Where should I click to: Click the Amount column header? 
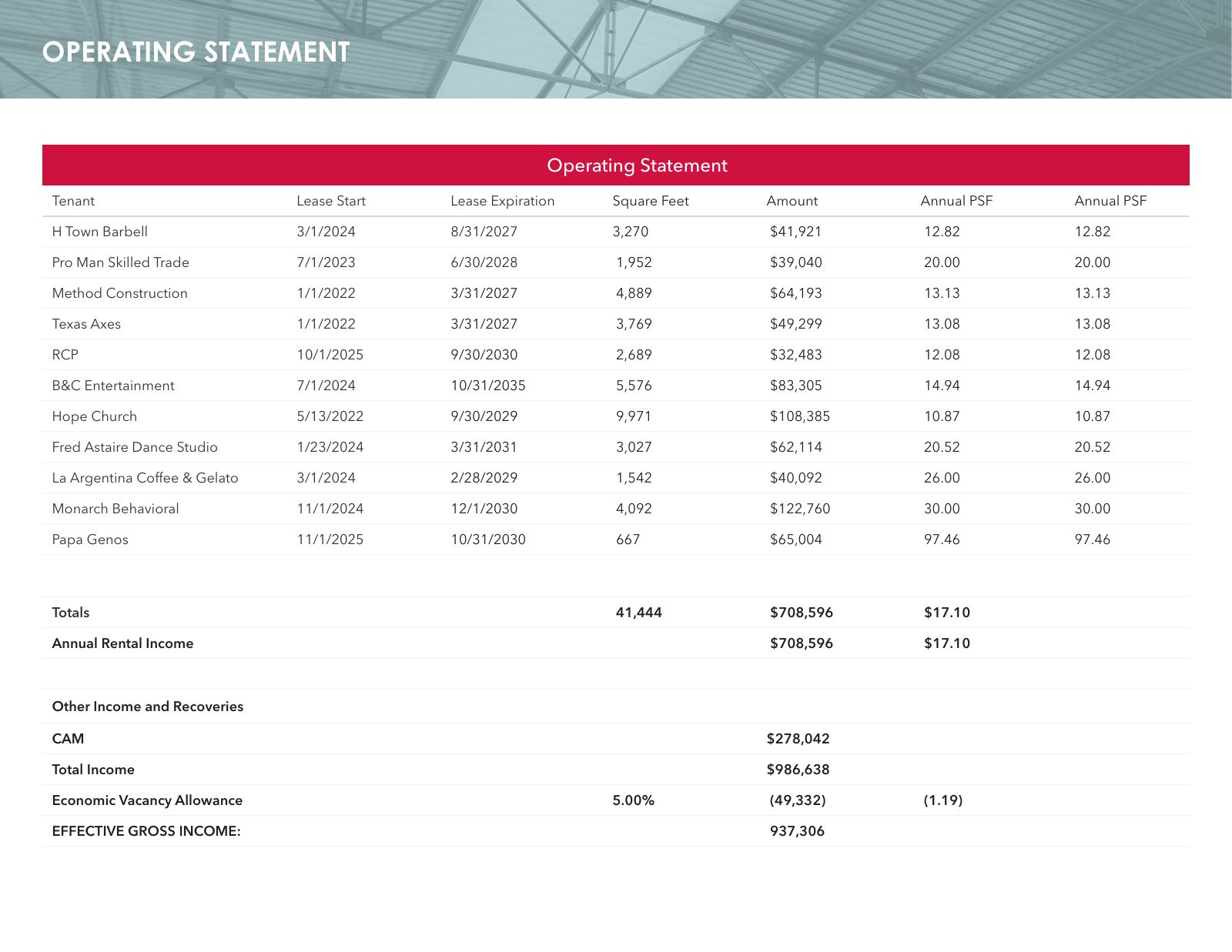click(x=792, y=201)
